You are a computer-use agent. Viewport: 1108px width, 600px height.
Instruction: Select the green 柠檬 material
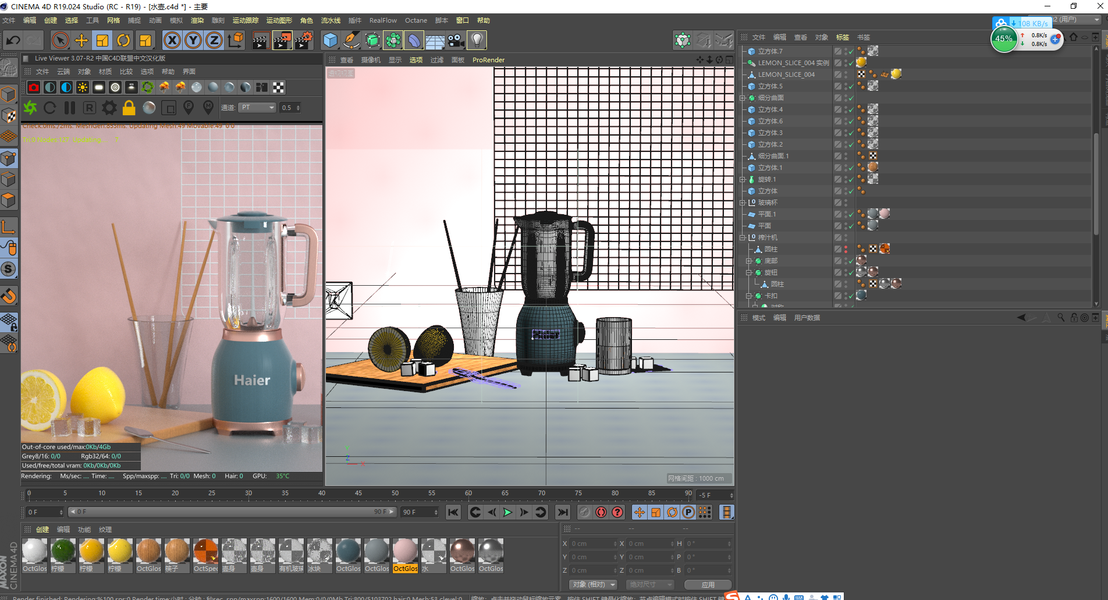coord(63,554)
